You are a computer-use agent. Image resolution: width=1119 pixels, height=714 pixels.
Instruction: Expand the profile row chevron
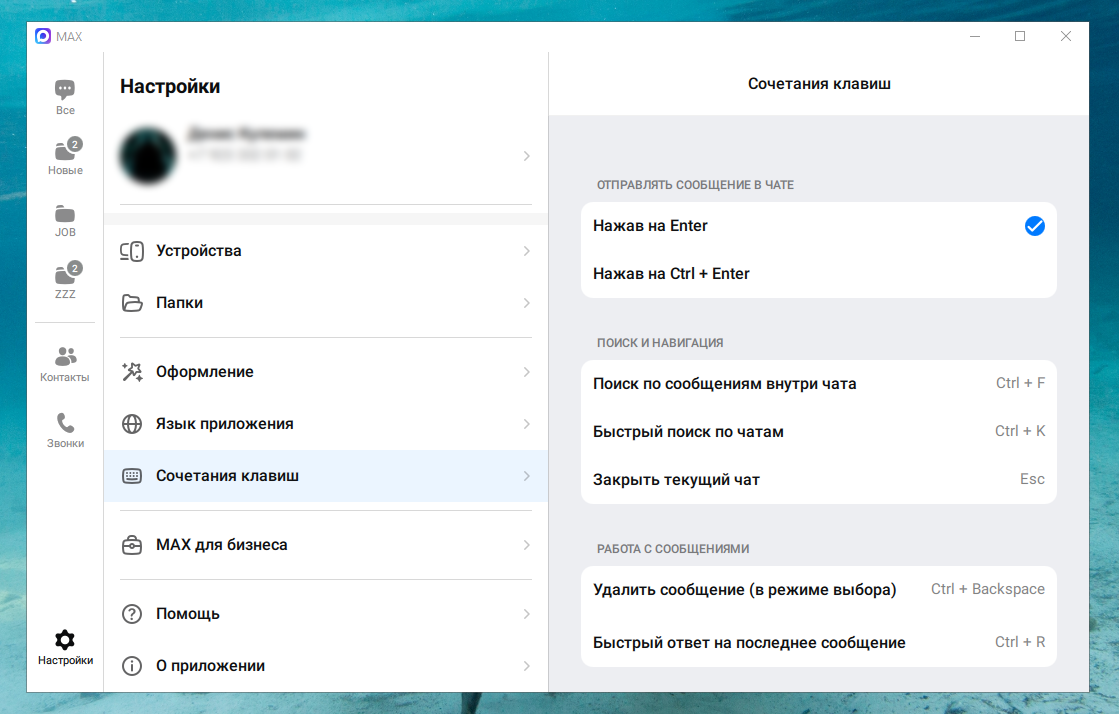pyautogui.click(x=526, y=156)
